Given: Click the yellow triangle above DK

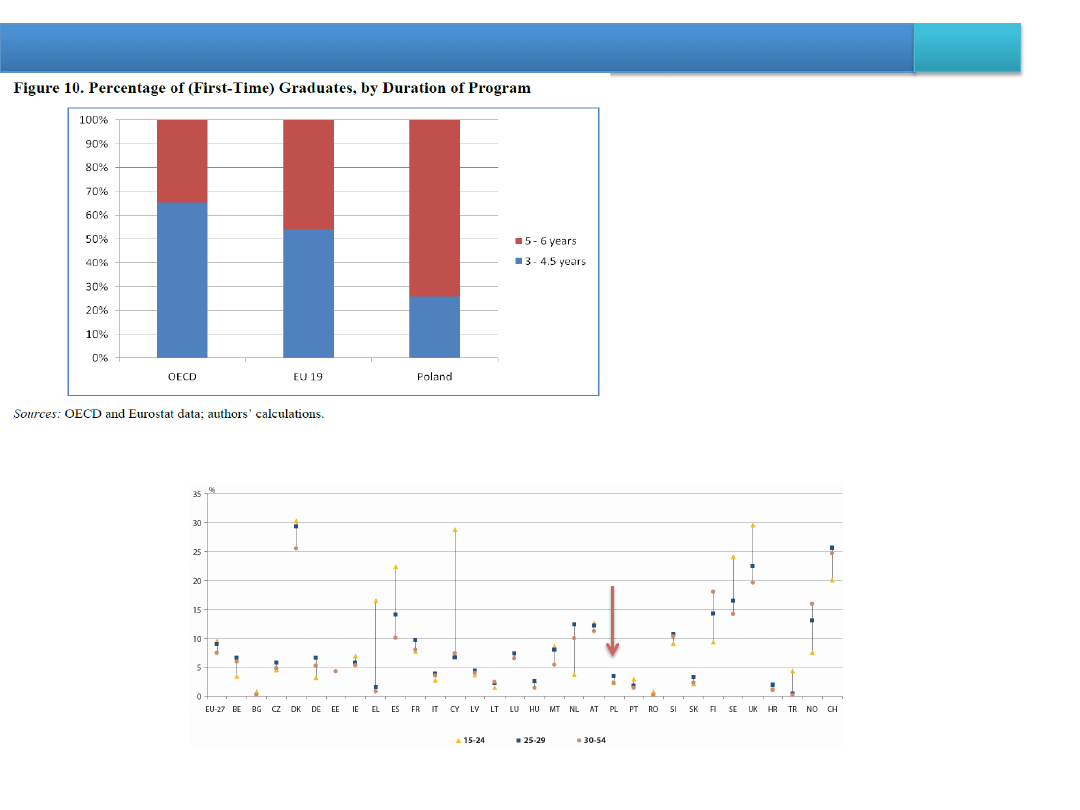Looking at the screenshot, I should pyautogui.click(x=296, y=521).
